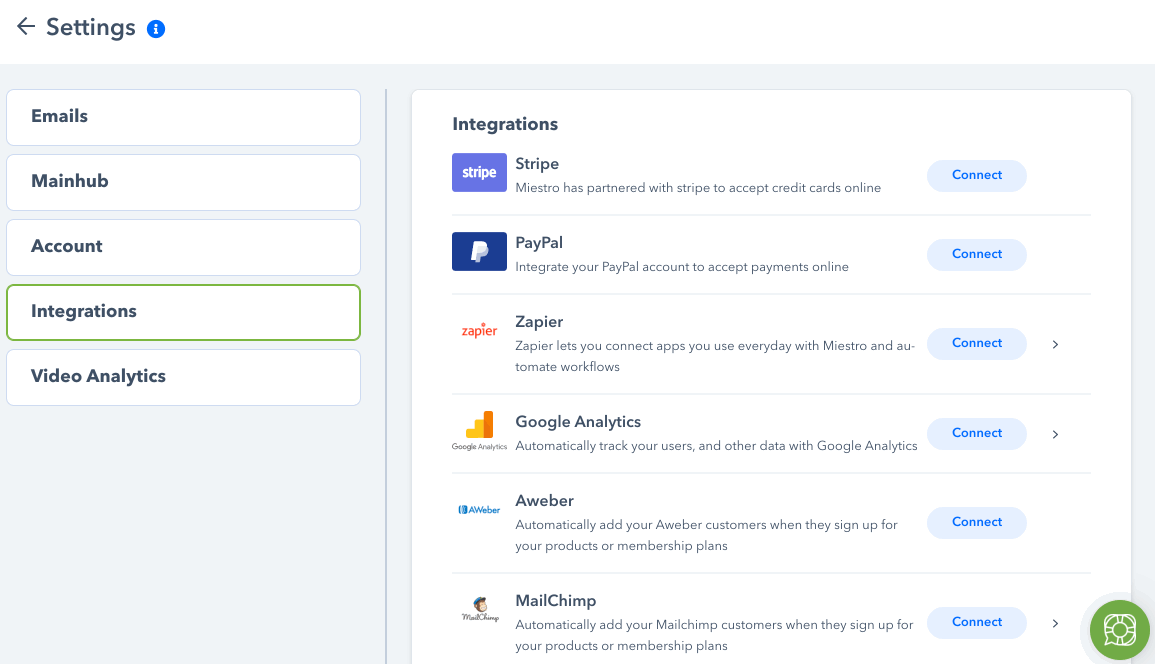Screen dimensions: 1155x664
Task: Open the Mainhub settings section
Action: (183, 182)
